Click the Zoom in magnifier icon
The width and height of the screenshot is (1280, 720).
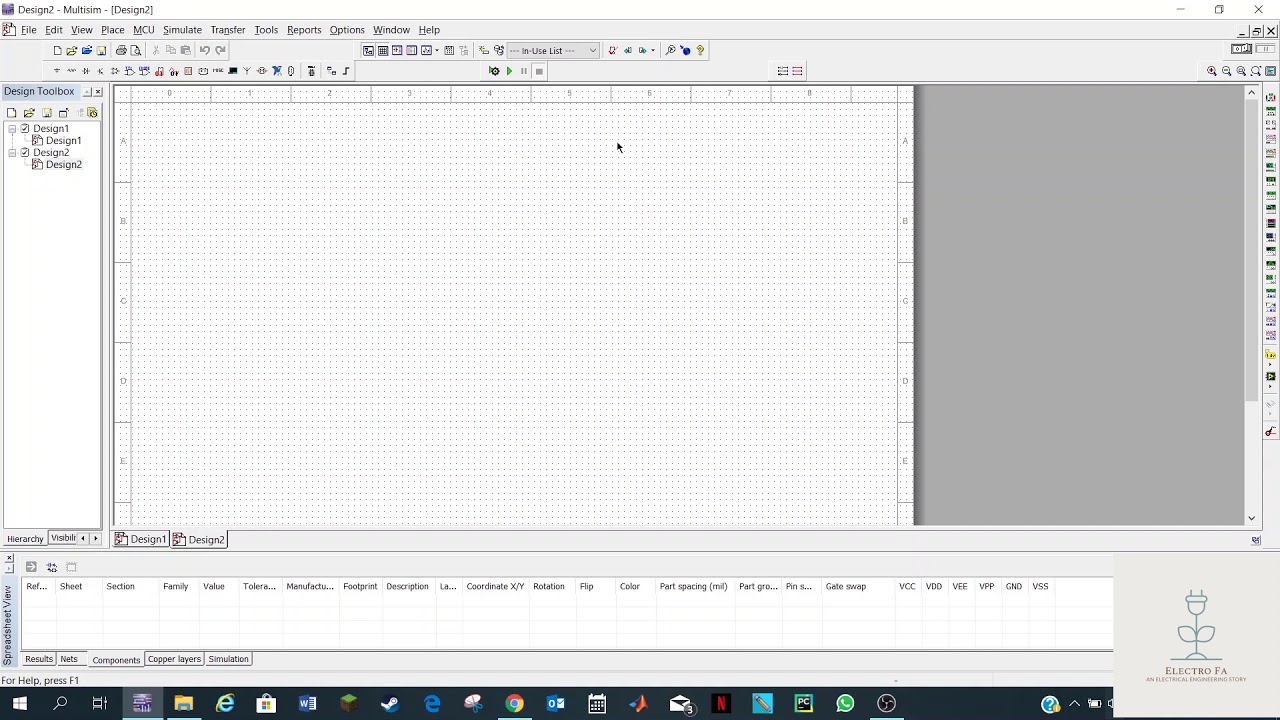click(x=1212, y=71)
